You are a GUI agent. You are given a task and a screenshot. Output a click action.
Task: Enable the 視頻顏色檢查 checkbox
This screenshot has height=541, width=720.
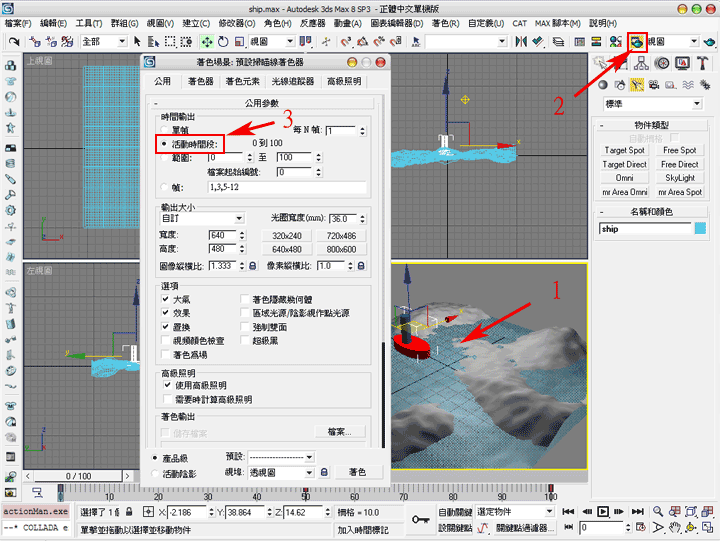165,340
